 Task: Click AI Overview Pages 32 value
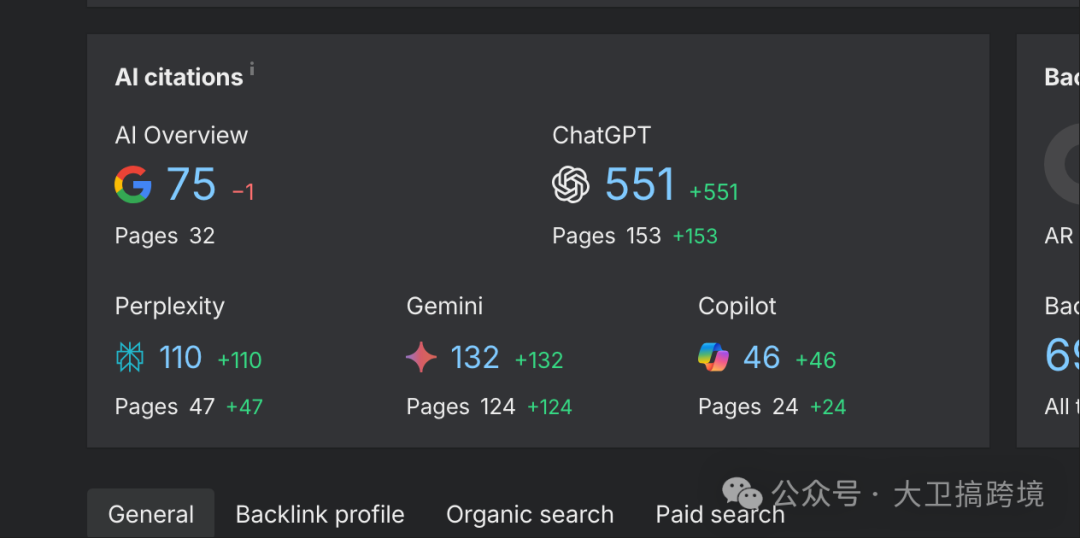pyautogui.click(x=202, y=236)
